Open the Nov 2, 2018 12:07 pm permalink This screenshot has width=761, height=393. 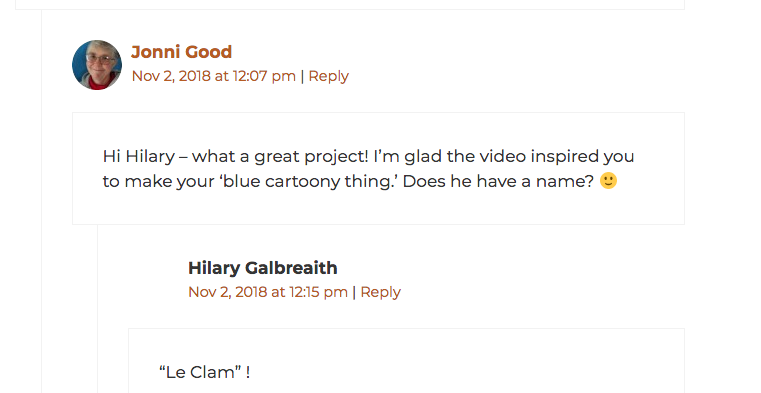pos(214,76)
